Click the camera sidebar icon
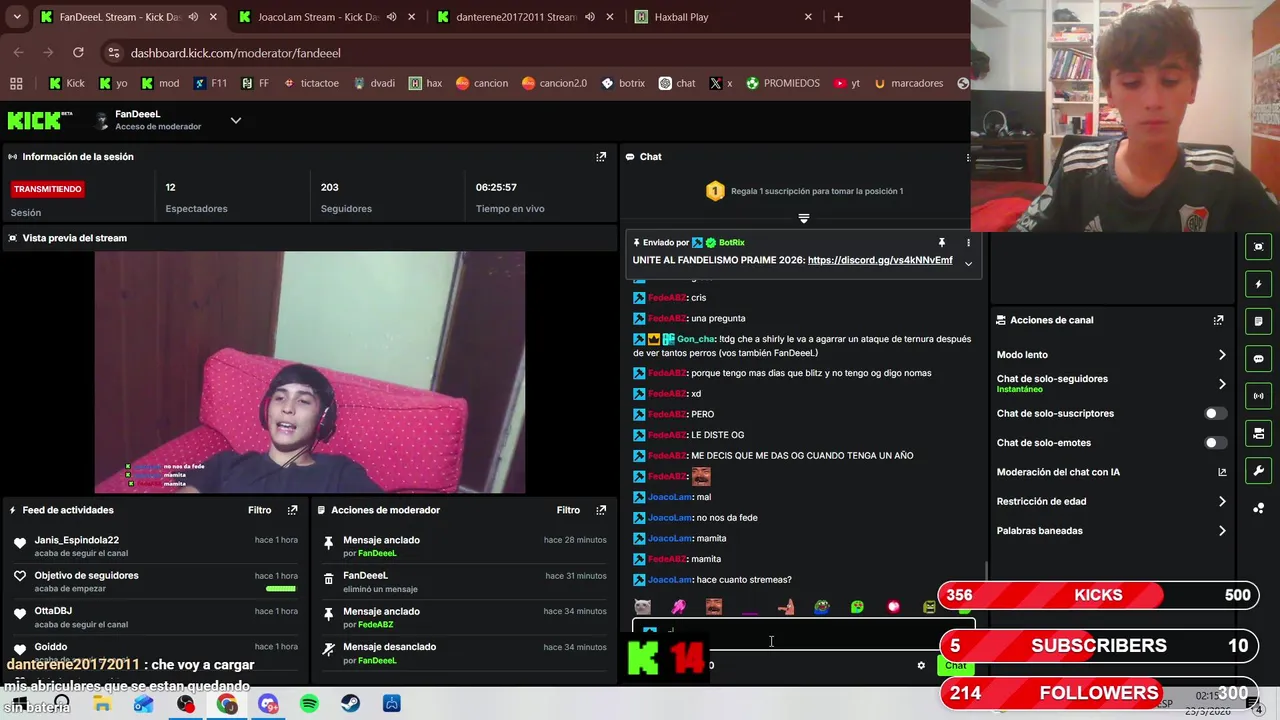Viewport: 1280px width, 720px height. point(1258,433)
